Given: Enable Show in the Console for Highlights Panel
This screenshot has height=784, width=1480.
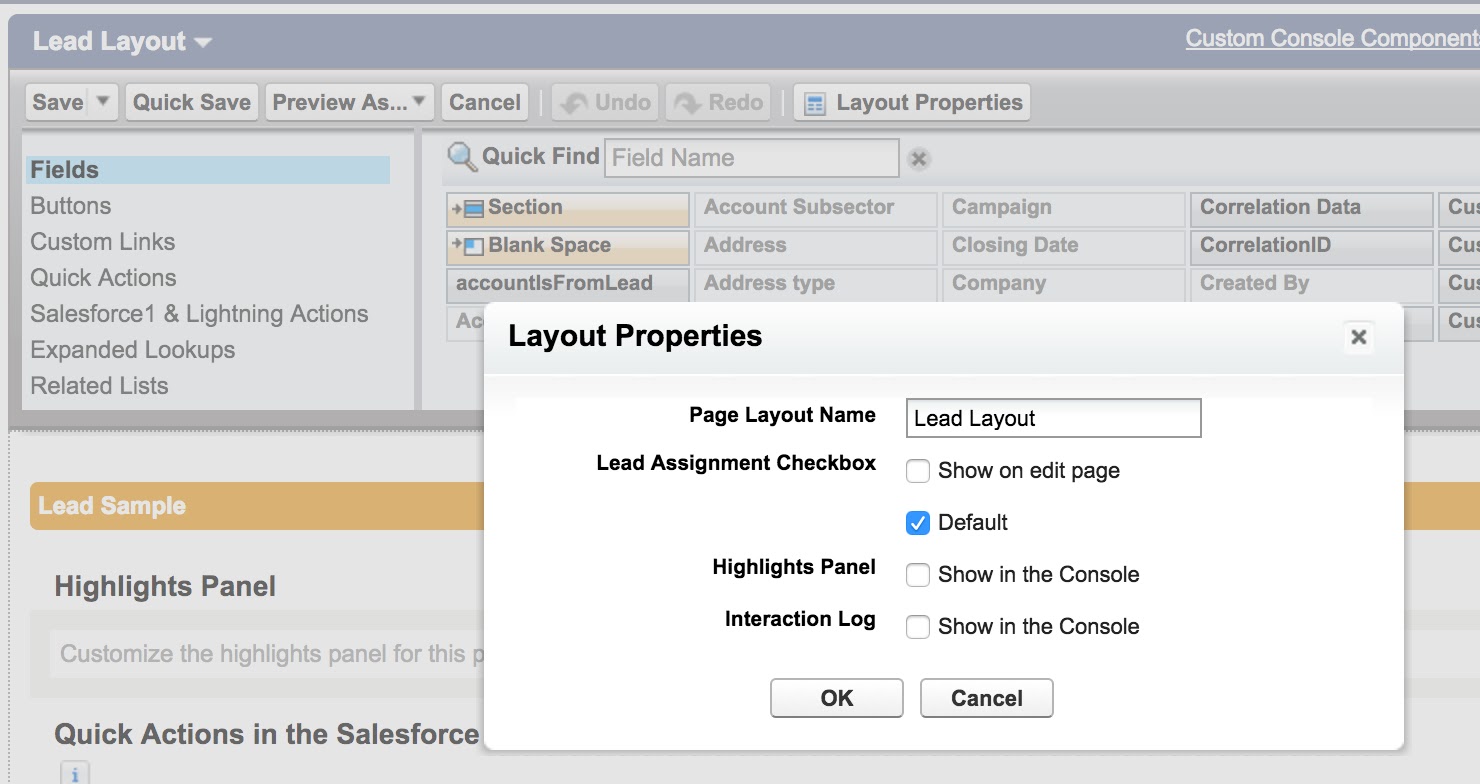Looking at the screenshot, I should pyautogui.click(x=917, y=574).
